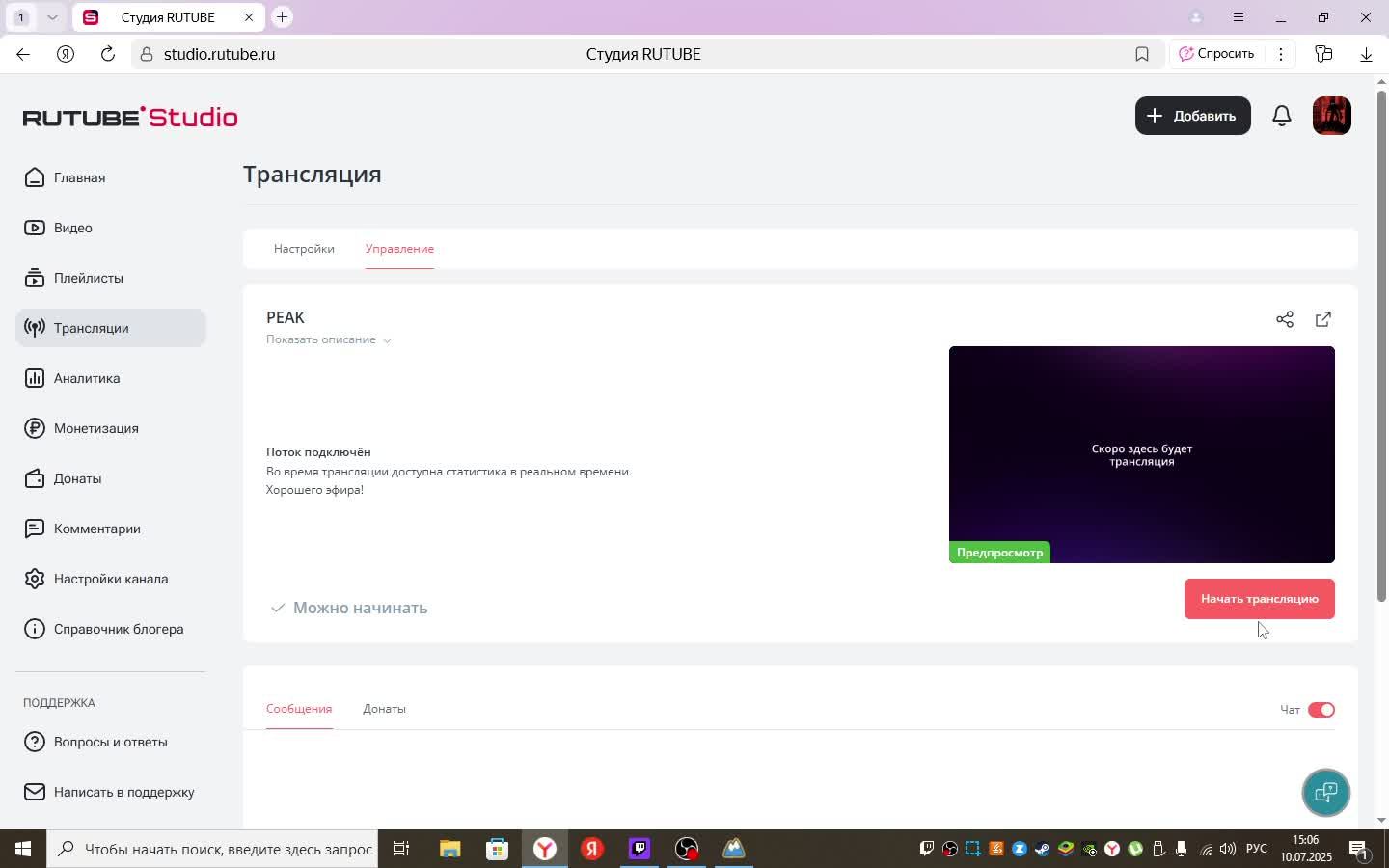Open the Главная sidebar item
1389x868 pixels.
point(111,177)
